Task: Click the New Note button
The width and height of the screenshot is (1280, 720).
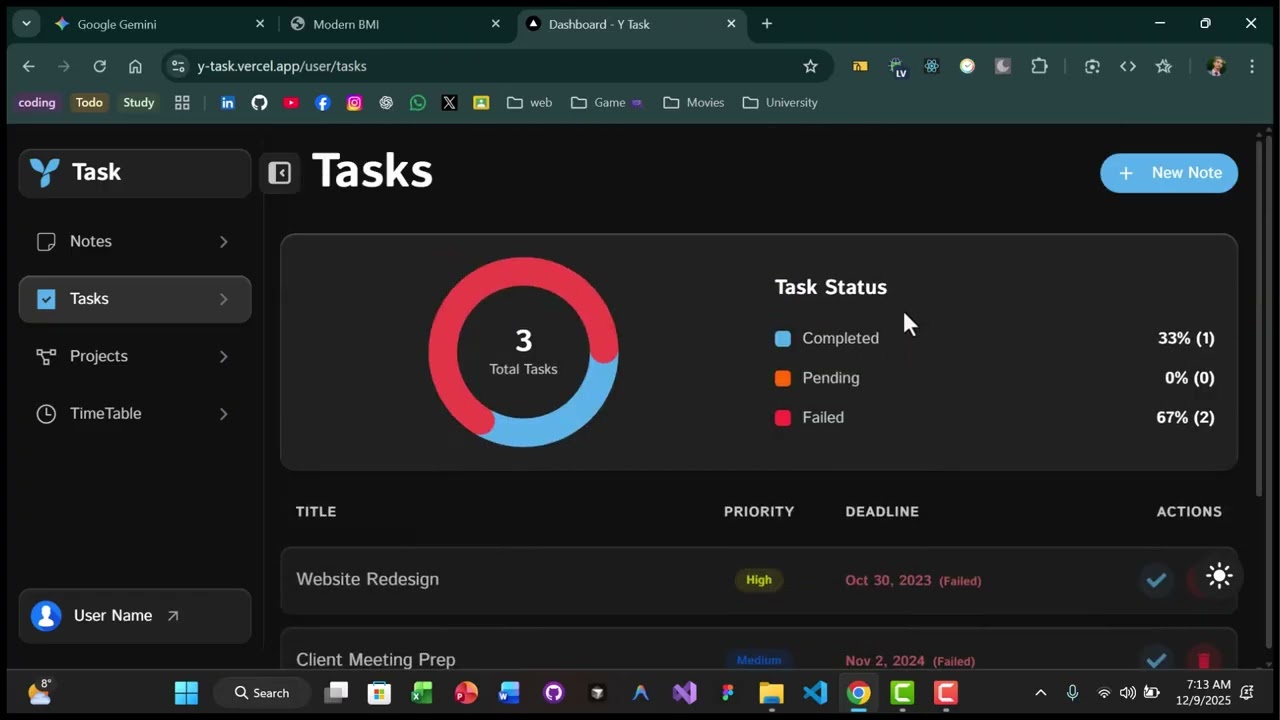Action: click(x=1169, y=173)
